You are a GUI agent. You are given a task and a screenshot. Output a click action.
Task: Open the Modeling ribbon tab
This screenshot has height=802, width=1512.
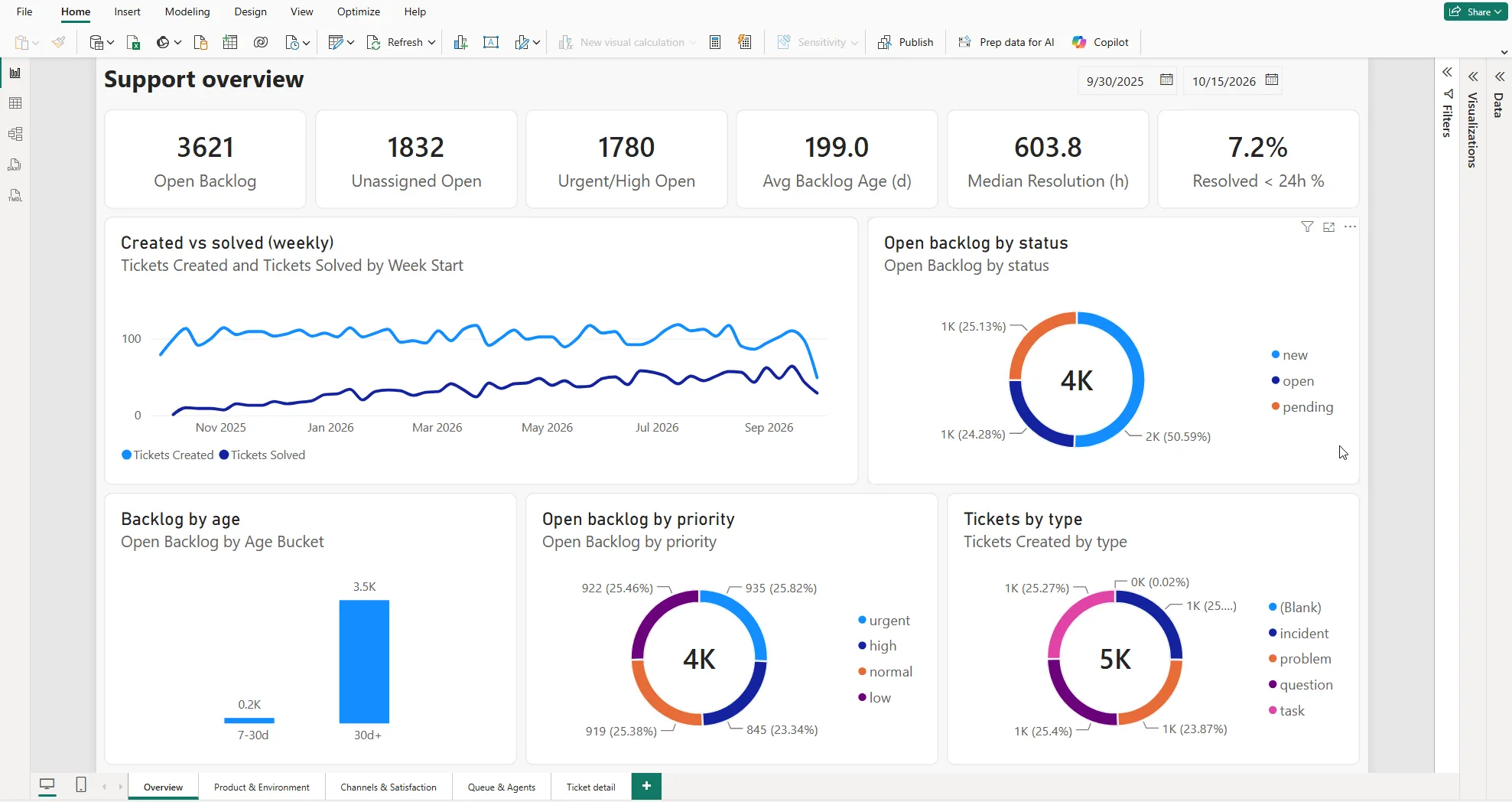tap(187, 11)
